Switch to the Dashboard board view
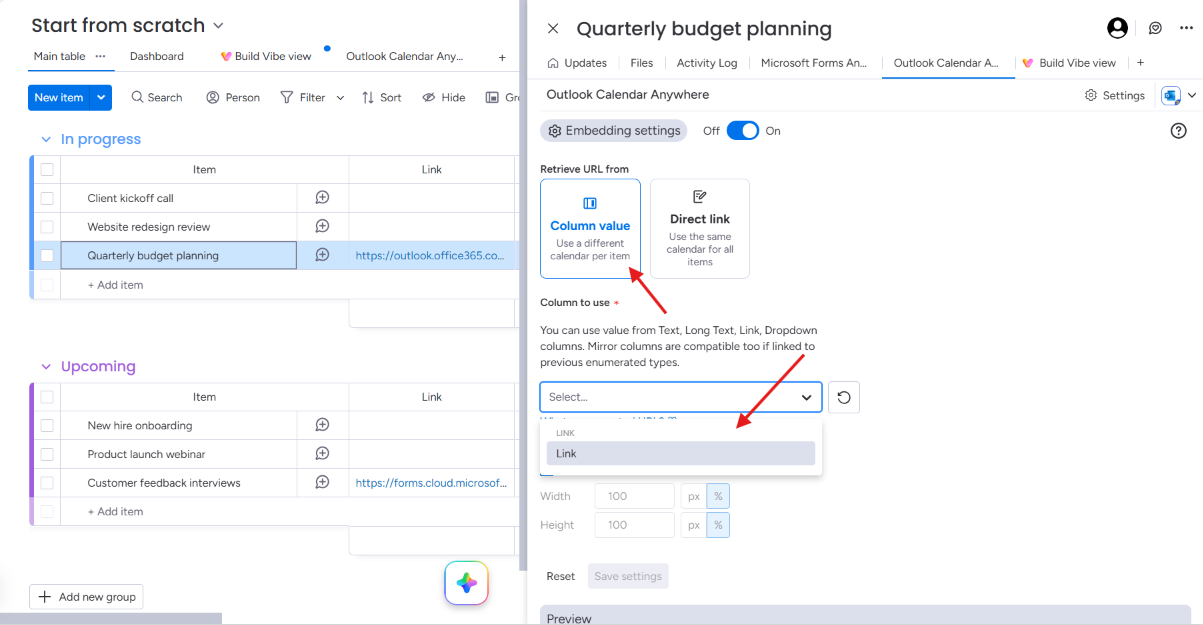 [157, 57]
